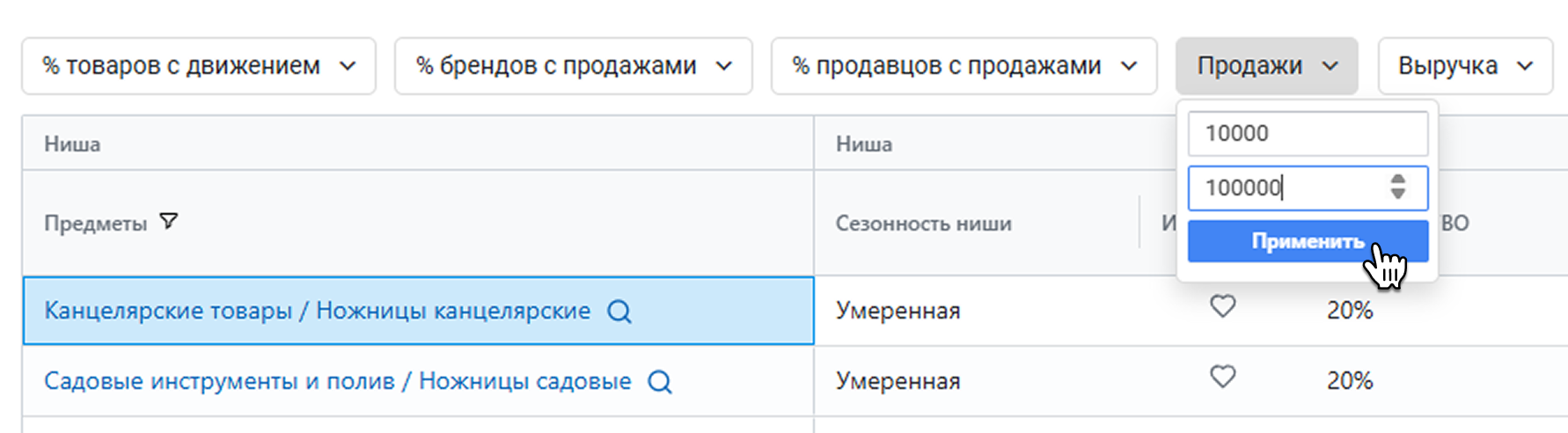Viewport: 1568px width, 433px height.
Task: Increase the maximum value with the stepper up arrow
Action: point(1398,180)
